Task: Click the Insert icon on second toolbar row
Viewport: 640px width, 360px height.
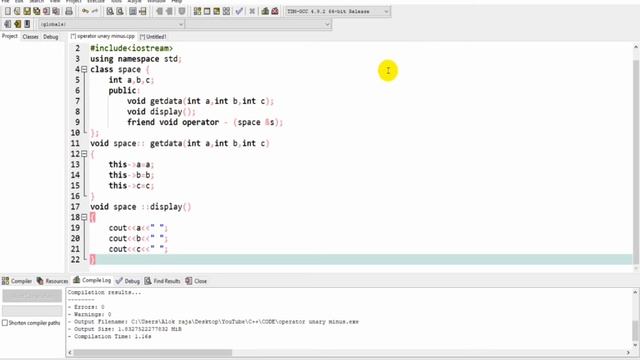Action: [x=7, y=24]
